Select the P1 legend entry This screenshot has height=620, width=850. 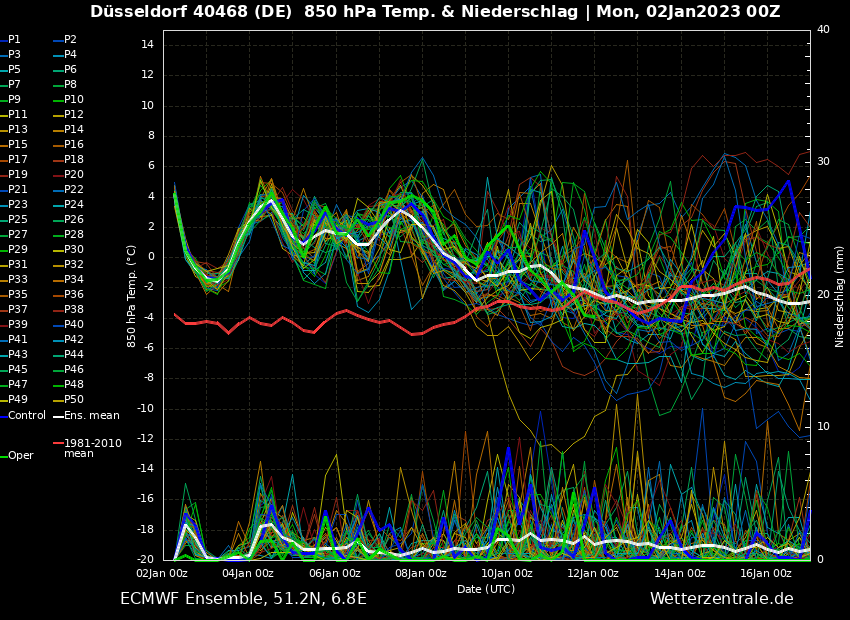coord(14,40)
